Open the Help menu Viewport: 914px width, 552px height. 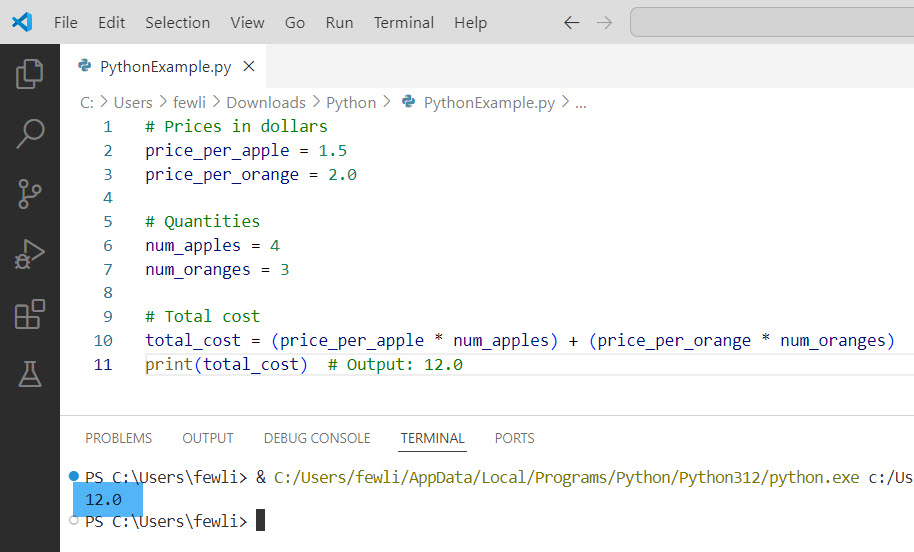470,23
